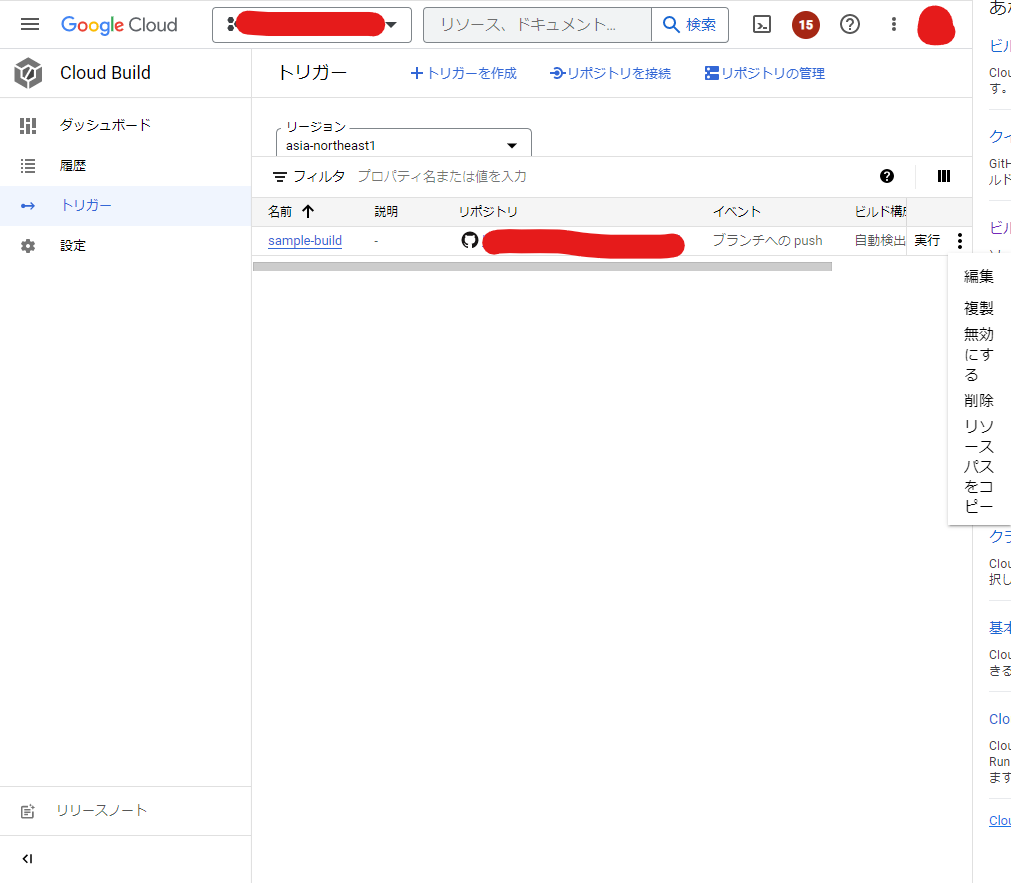Open リリースノート link in sidebar

coord(102,811)
